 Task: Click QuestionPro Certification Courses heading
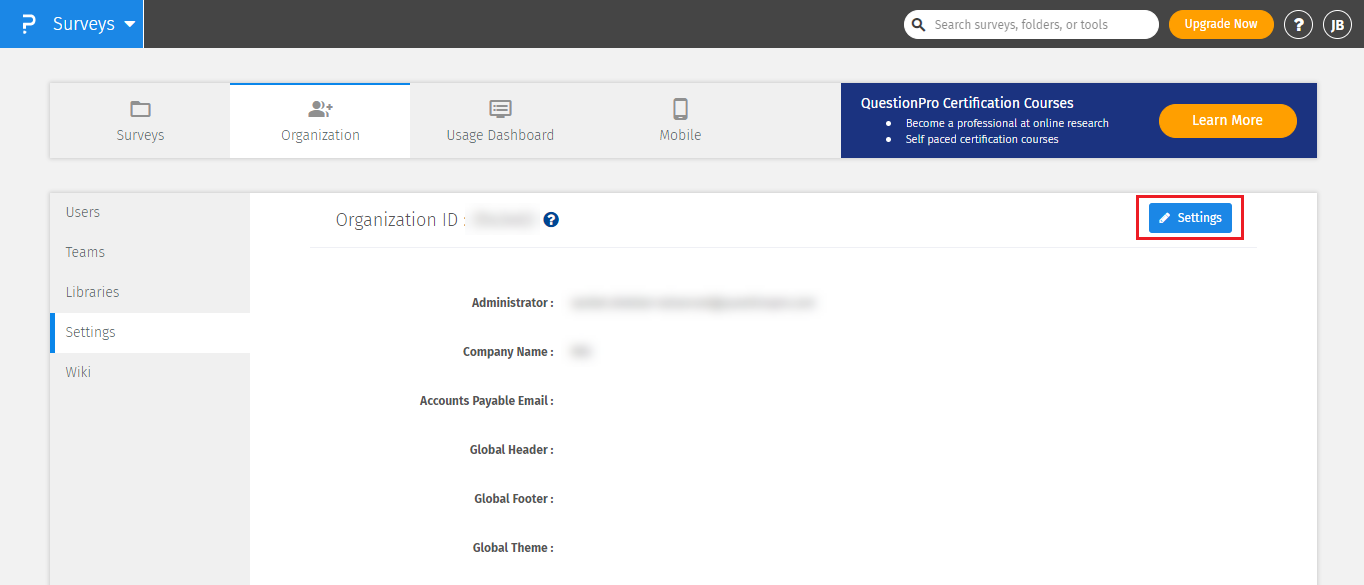[x=967, y=103]
